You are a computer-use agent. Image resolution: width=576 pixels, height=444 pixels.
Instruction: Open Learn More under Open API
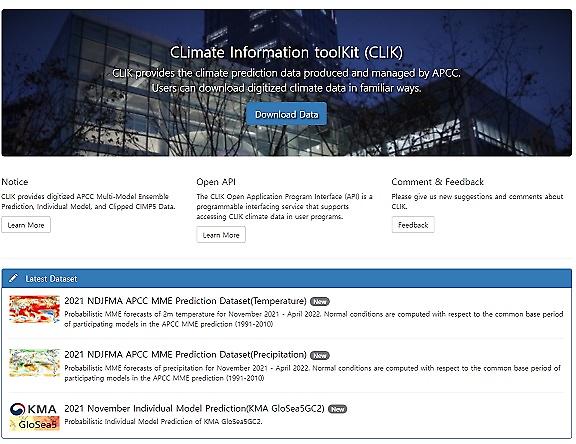[x=221, y=235]
